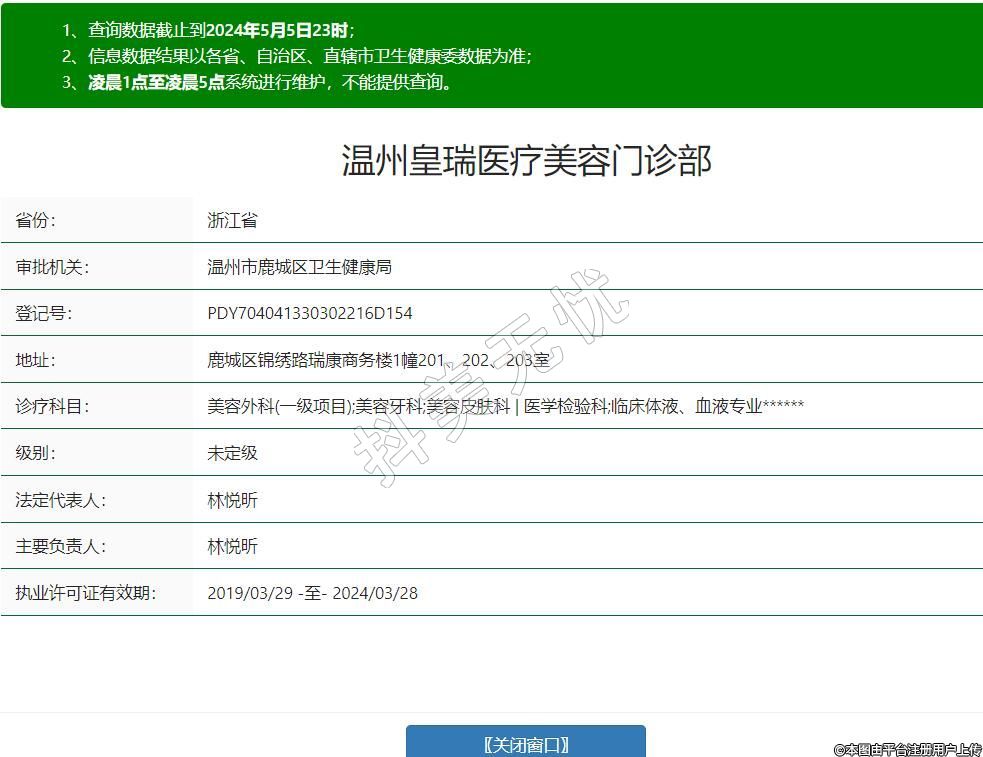Click the validity period 2019/03/29 -至- 2024/03/28

[312, 593]
